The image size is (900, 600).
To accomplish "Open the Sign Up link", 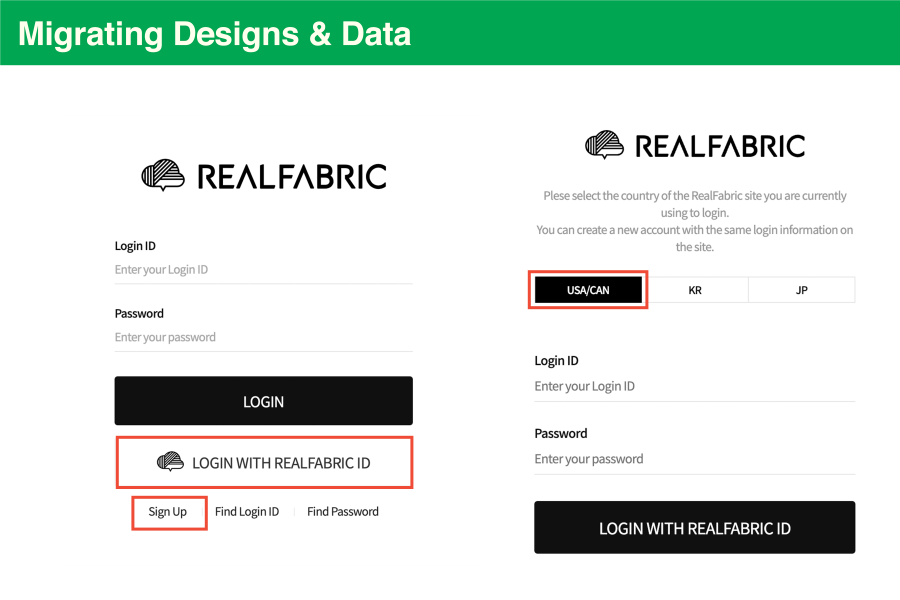I will coord(168,512).
